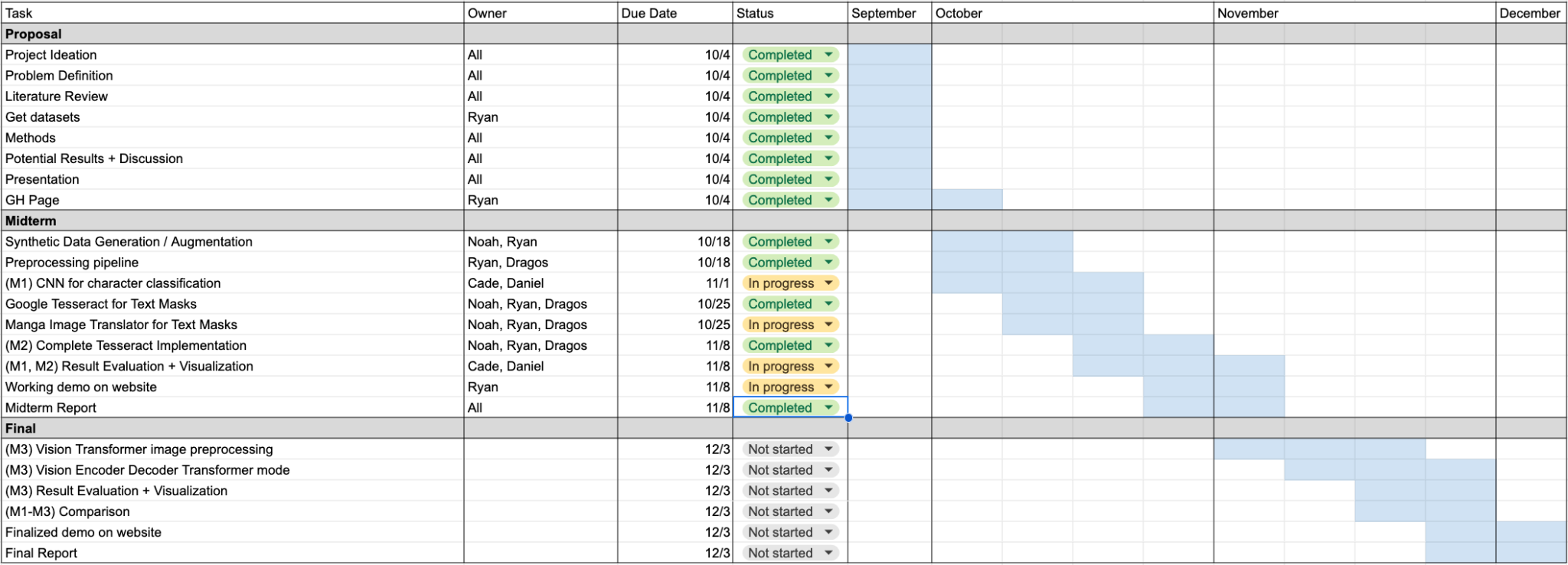Click Google Tesseract for Text Masks cell

pyautogui.click(x=233, y=303)
